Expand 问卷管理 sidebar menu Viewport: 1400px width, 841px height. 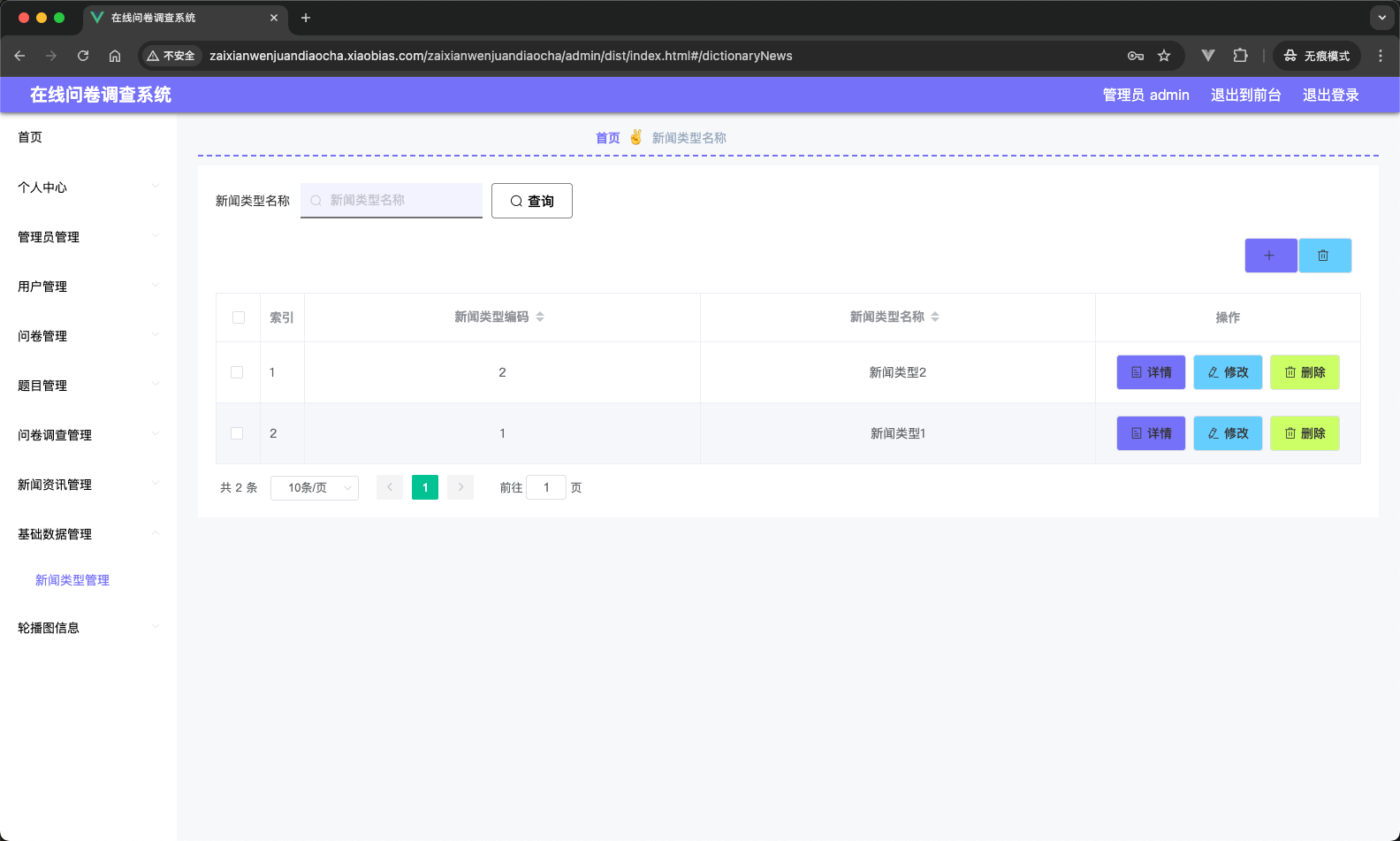(88, 335)
